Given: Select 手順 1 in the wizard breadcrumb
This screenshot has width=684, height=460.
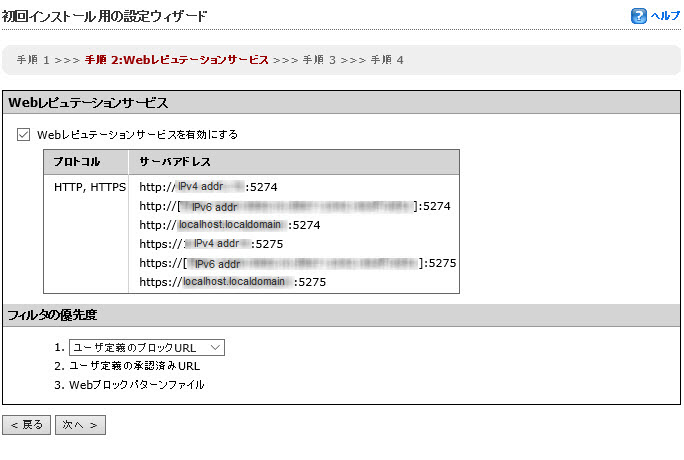Looking at the screenshot, I should [x=34, y=60].
